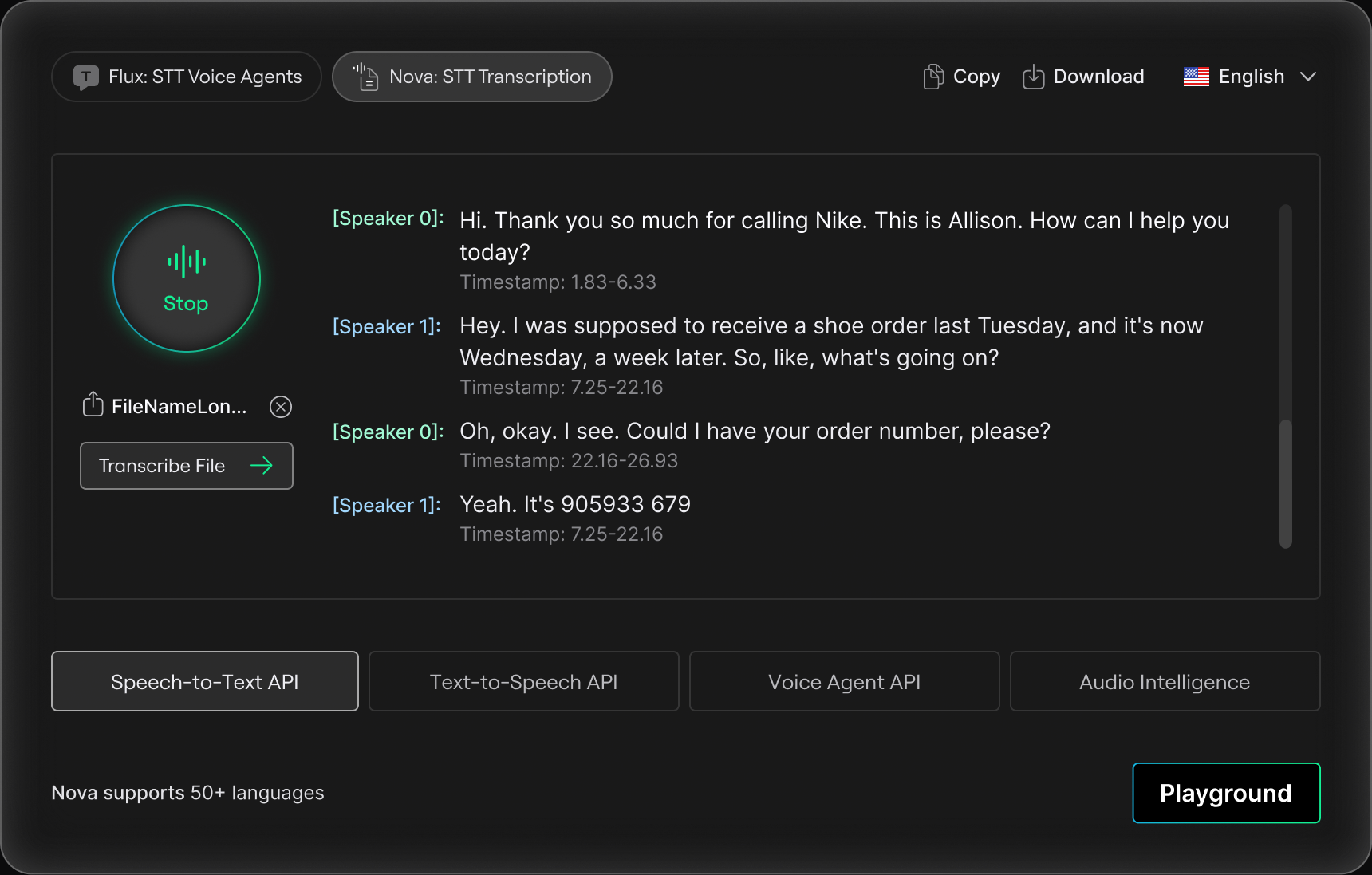The width and height of the screenshot is (1372, 875).
Task: Click the transcript scrollbar thumb
Action: [x=1285, y=483]
